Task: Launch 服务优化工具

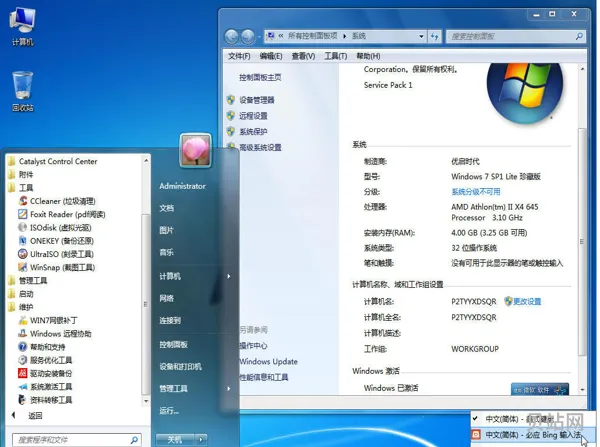Action: (45, 360)
